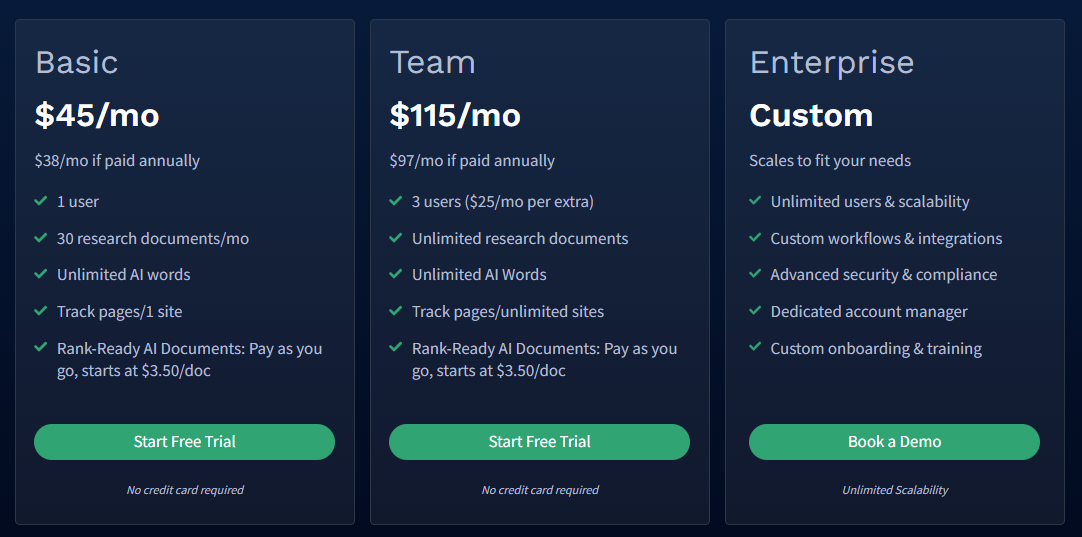Screen dimensions: 1082x537
Task: Click the $45/mo price text
Action: [97, 115]
